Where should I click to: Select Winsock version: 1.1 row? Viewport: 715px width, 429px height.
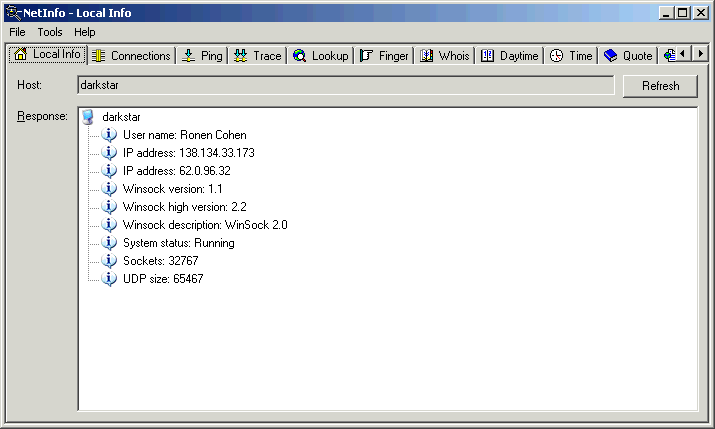[173, 188]
